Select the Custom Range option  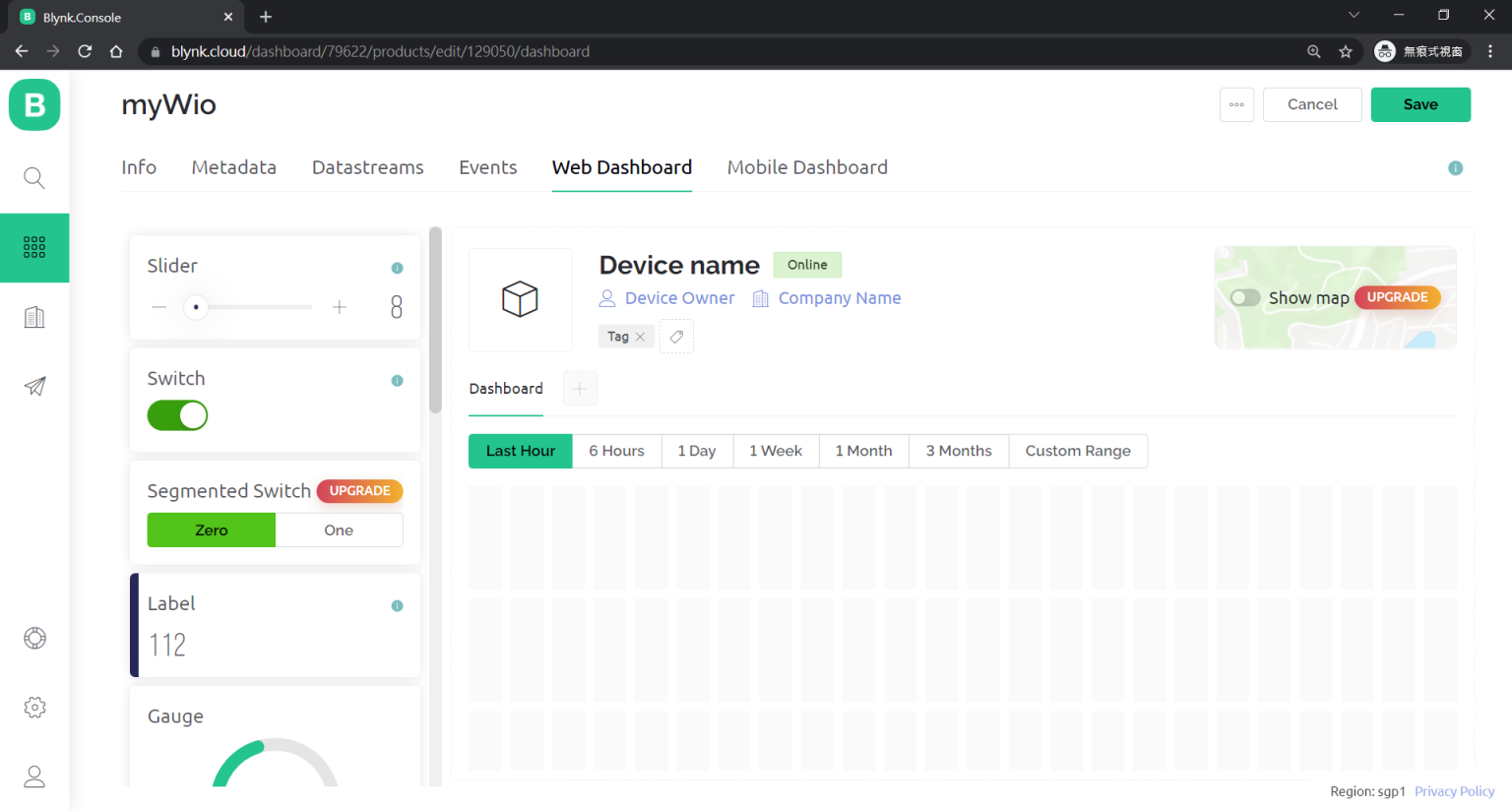pyautogui.click(x=1078, y=451)
